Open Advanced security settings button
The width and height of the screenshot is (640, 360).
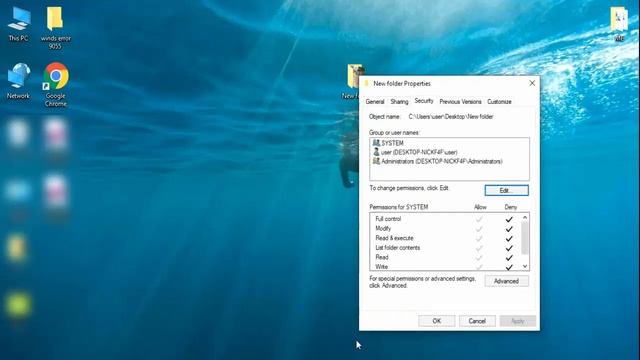coord(506,281)
